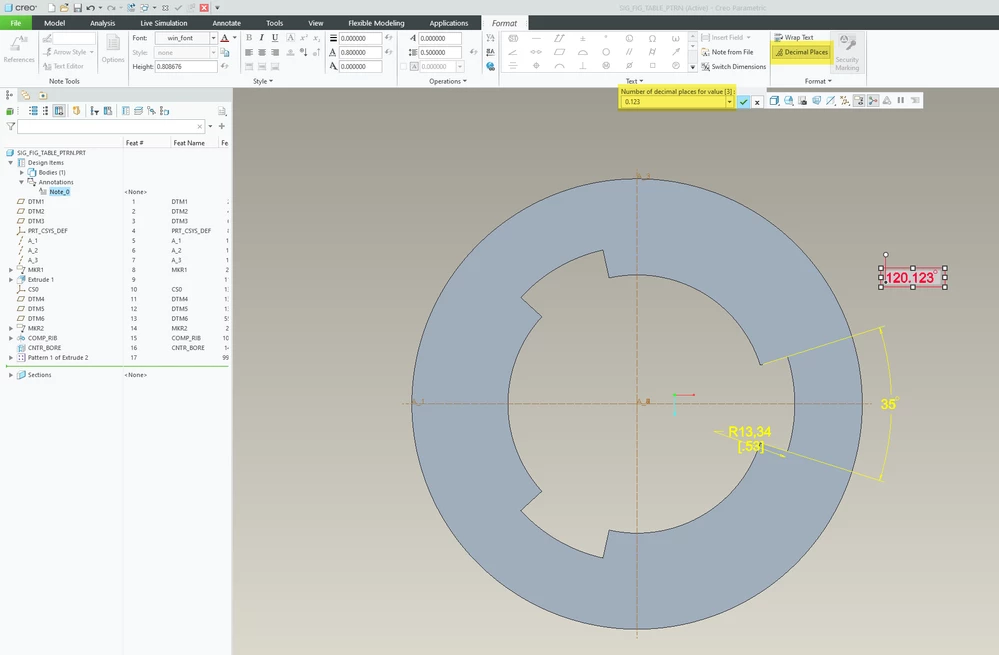Apply Underline text style
999x655 pixels.
point(275,38)
